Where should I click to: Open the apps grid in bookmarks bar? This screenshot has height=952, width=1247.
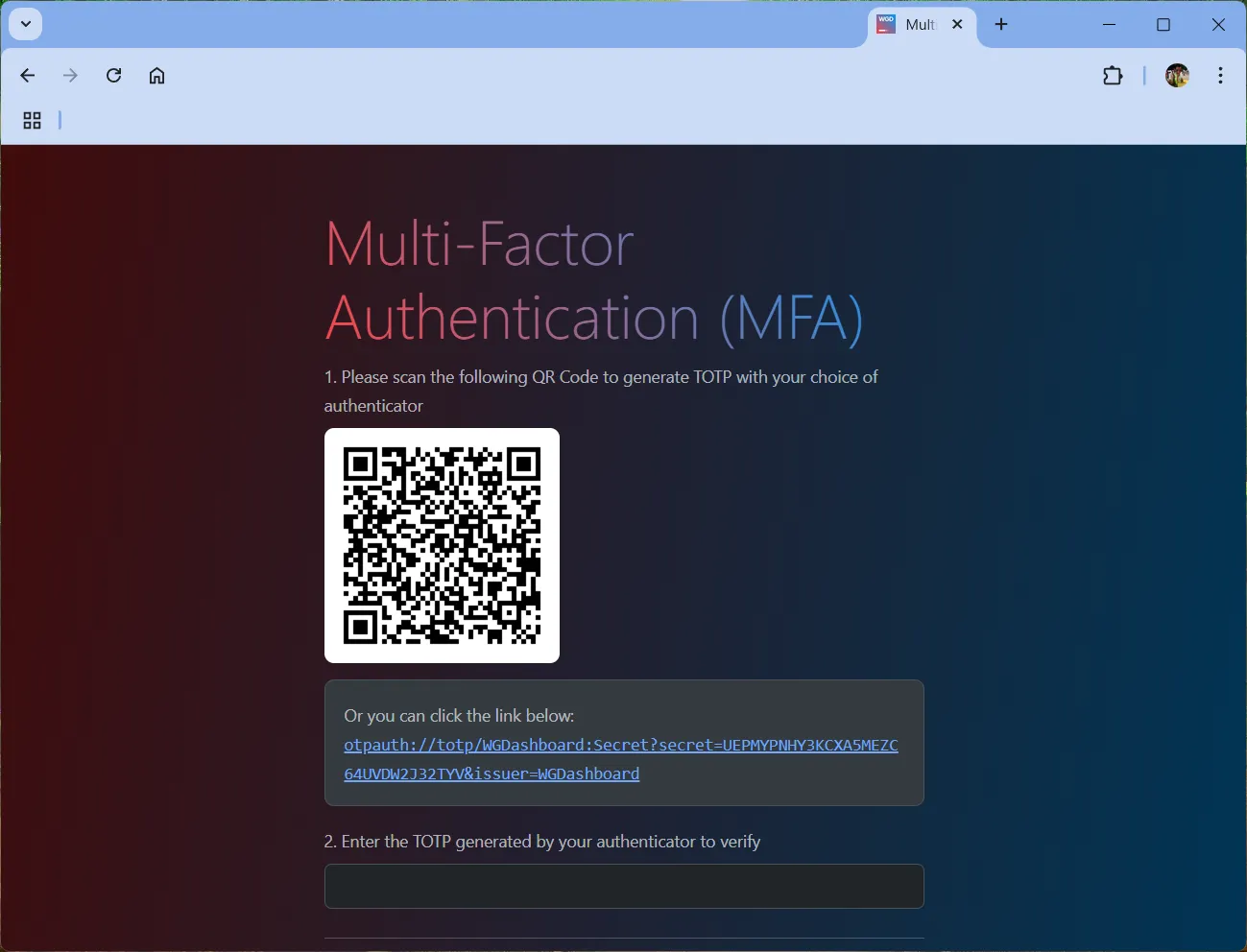[x=32, y=121]
